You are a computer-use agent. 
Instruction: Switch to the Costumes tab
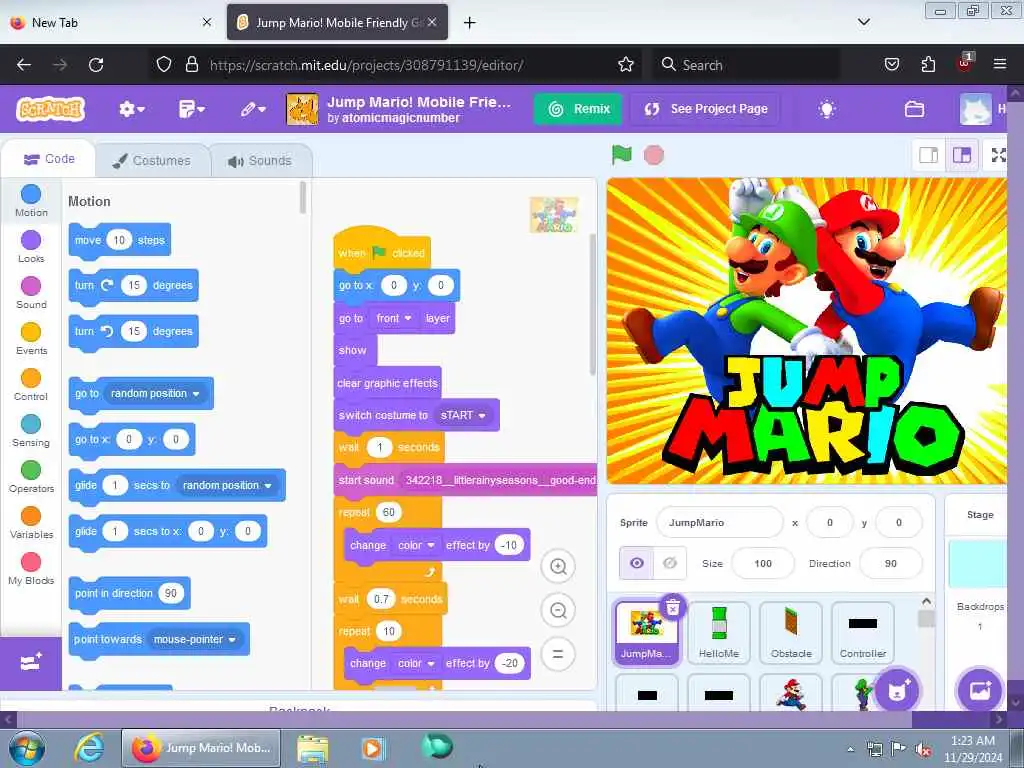[x=152, y=161]
